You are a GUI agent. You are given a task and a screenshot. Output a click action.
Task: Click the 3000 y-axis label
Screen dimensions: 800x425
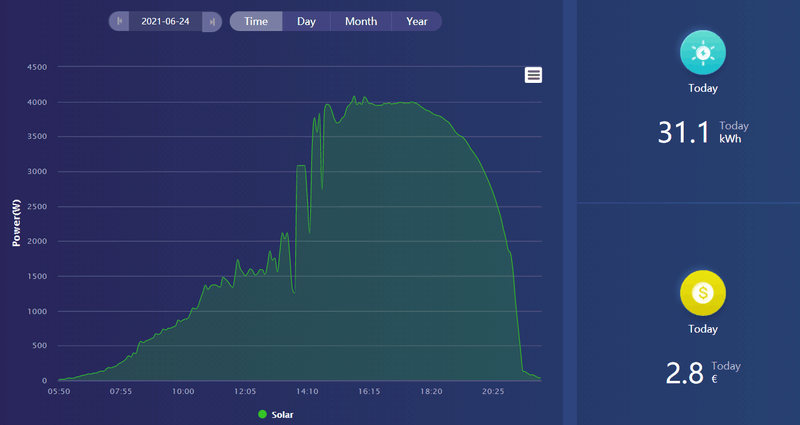37,171
